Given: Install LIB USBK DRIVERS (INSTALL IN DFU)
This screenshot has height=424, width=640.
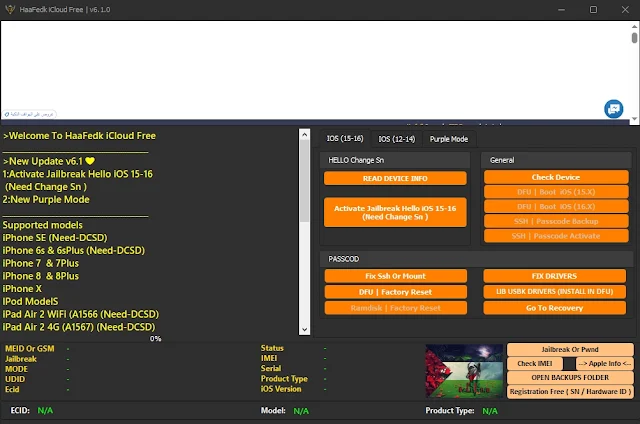Looking at the screenshot, I should click(554, 291).
